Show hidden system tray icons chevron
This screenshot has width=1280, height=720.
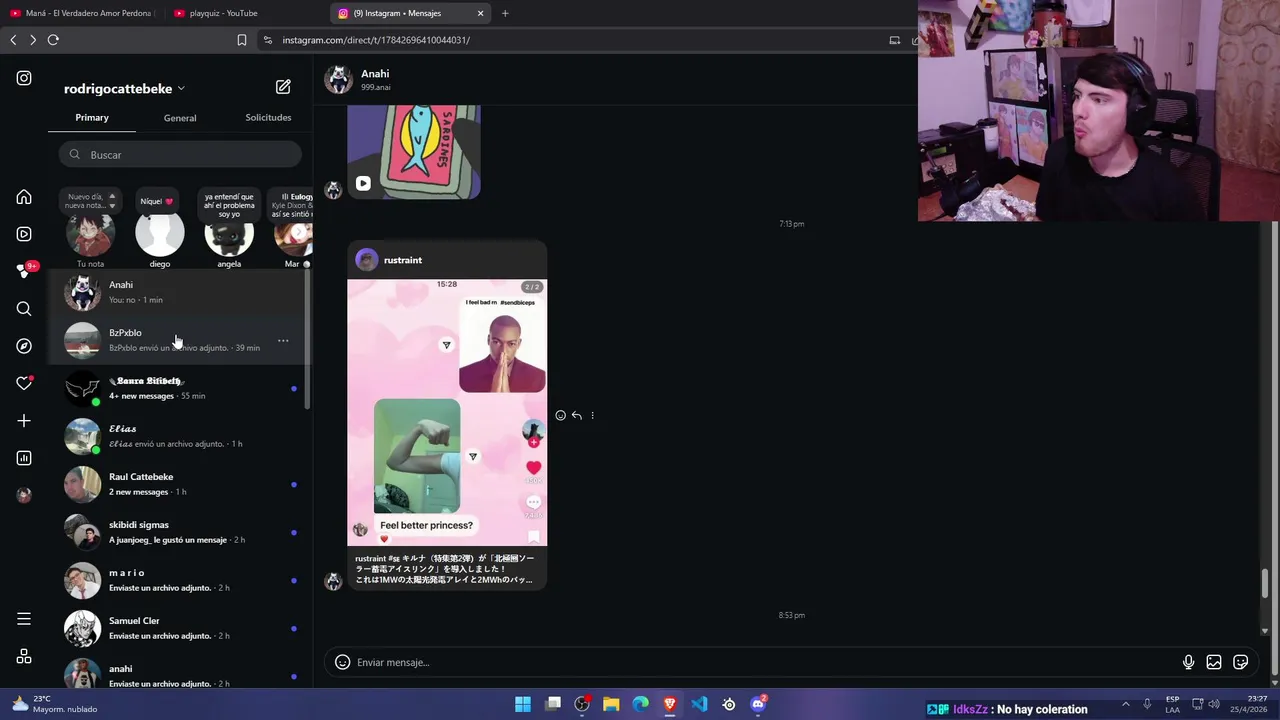1125,704
